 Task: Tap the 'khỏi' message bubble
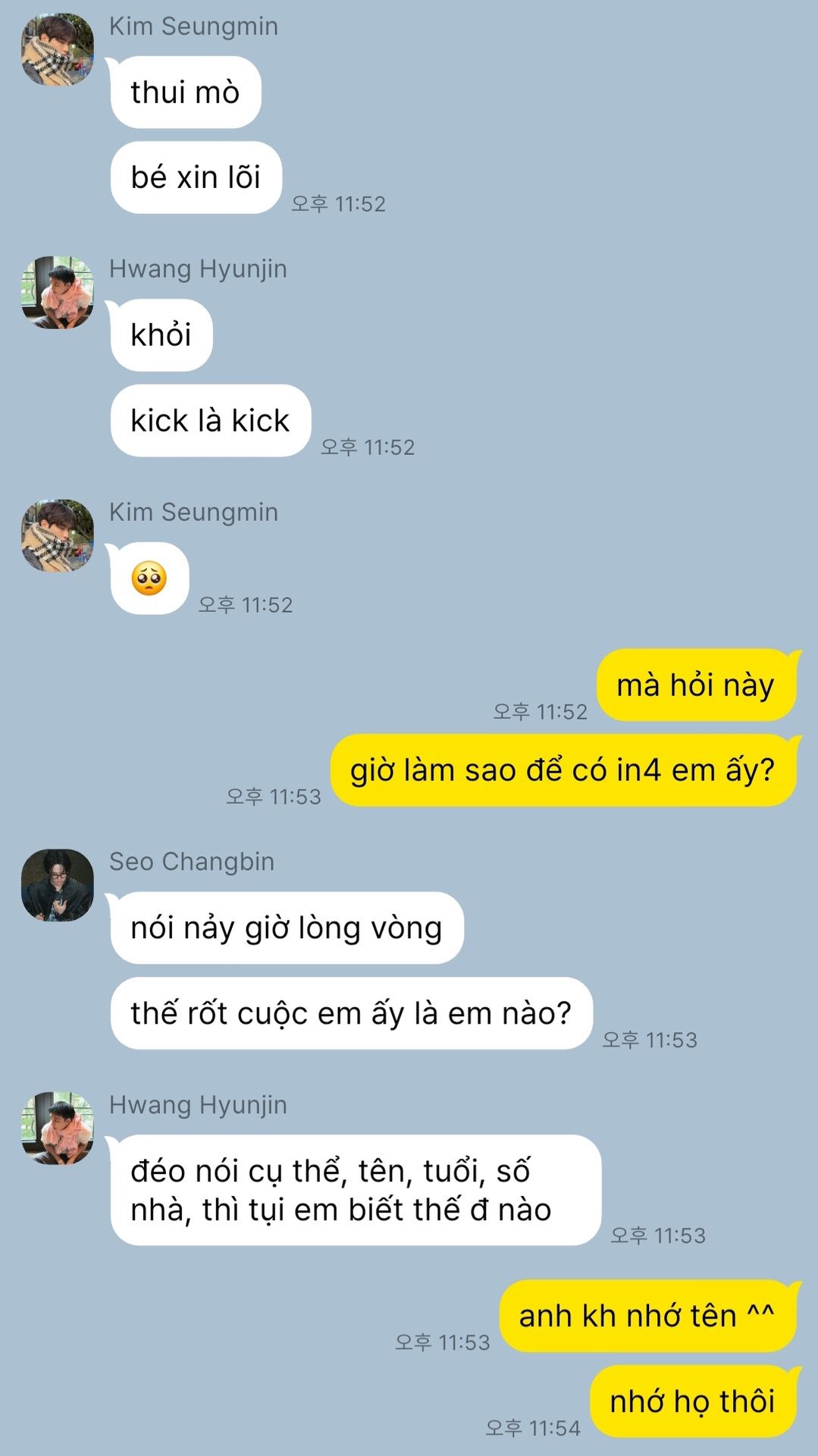[x=161, y=335]
